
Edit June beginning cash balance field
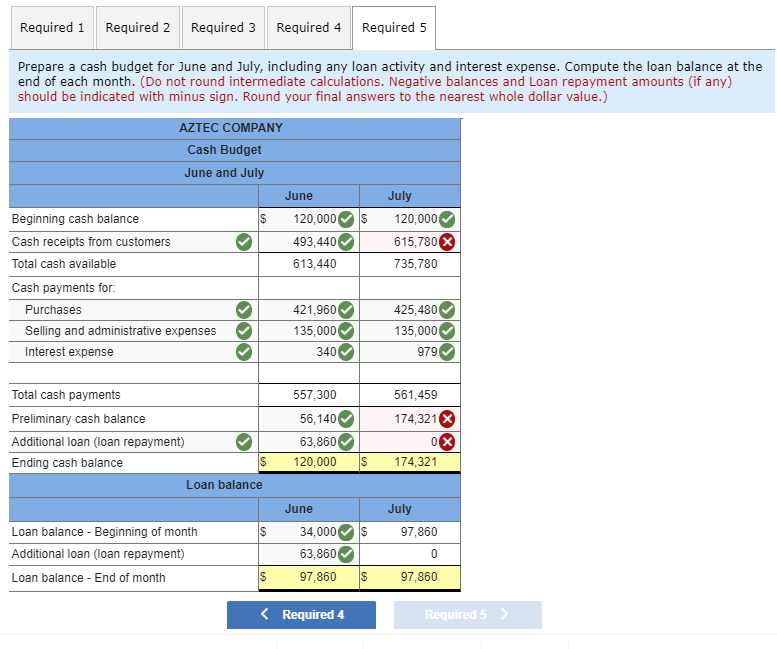pyautogui.click(x=308, y=219)
